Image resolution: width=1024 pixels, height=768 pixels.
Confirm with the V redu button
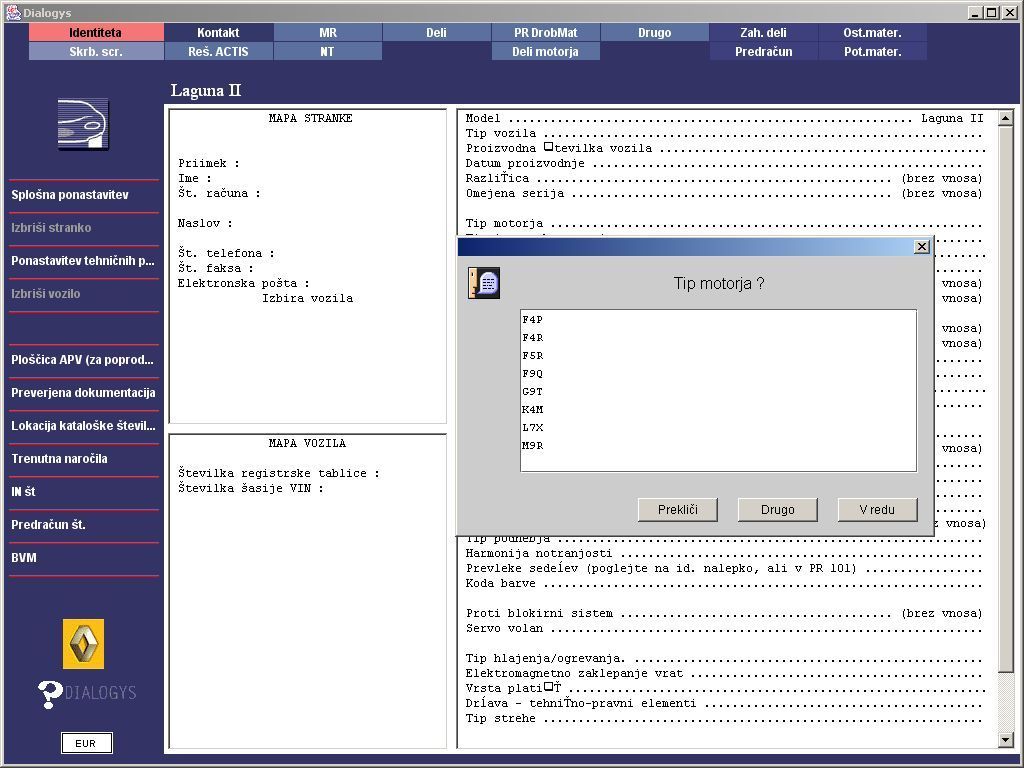click(877, 509)
